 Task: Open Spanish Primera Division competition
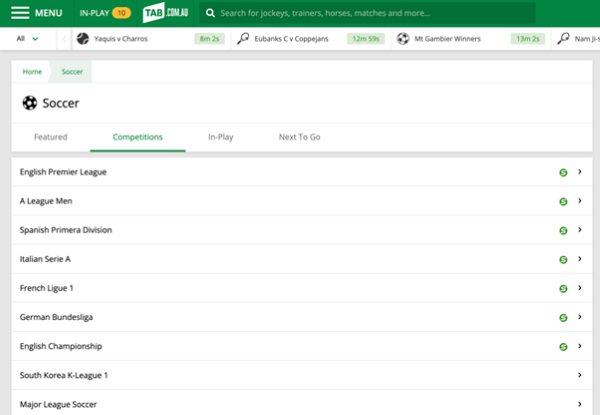tap(302, 230)
